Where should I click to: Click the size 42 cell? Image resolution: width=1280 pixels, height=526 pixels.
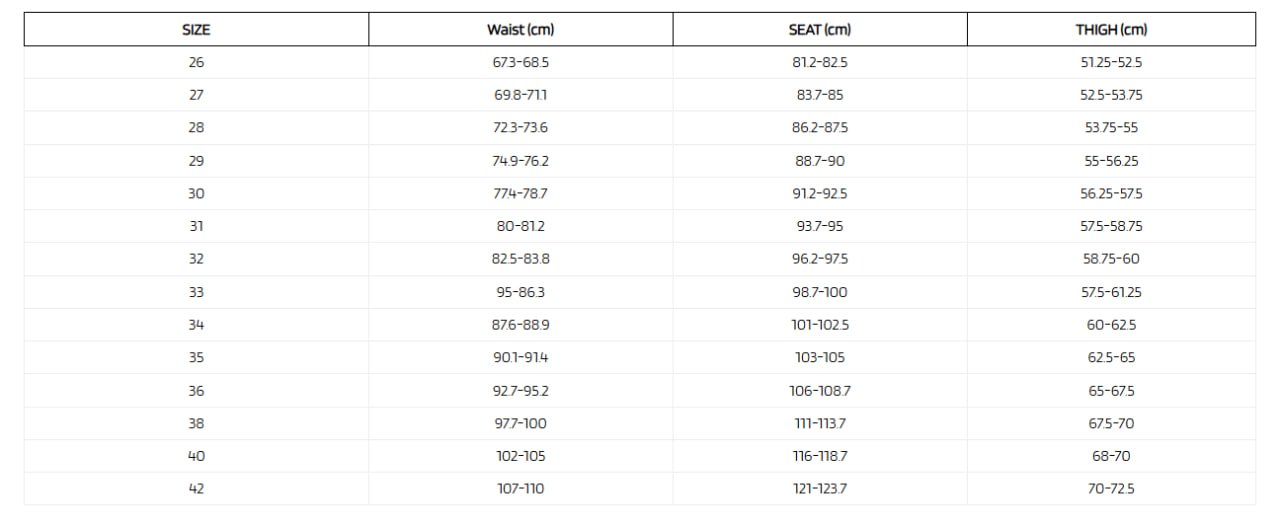coord(196,489)
